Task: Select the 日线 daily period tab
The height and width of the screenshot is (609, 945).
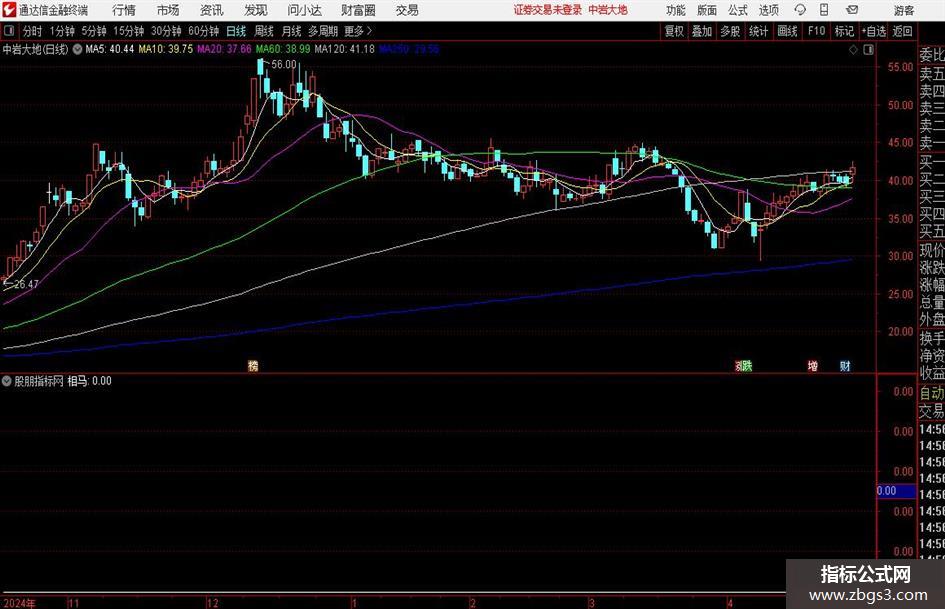Action: click(x=236, y=31)
